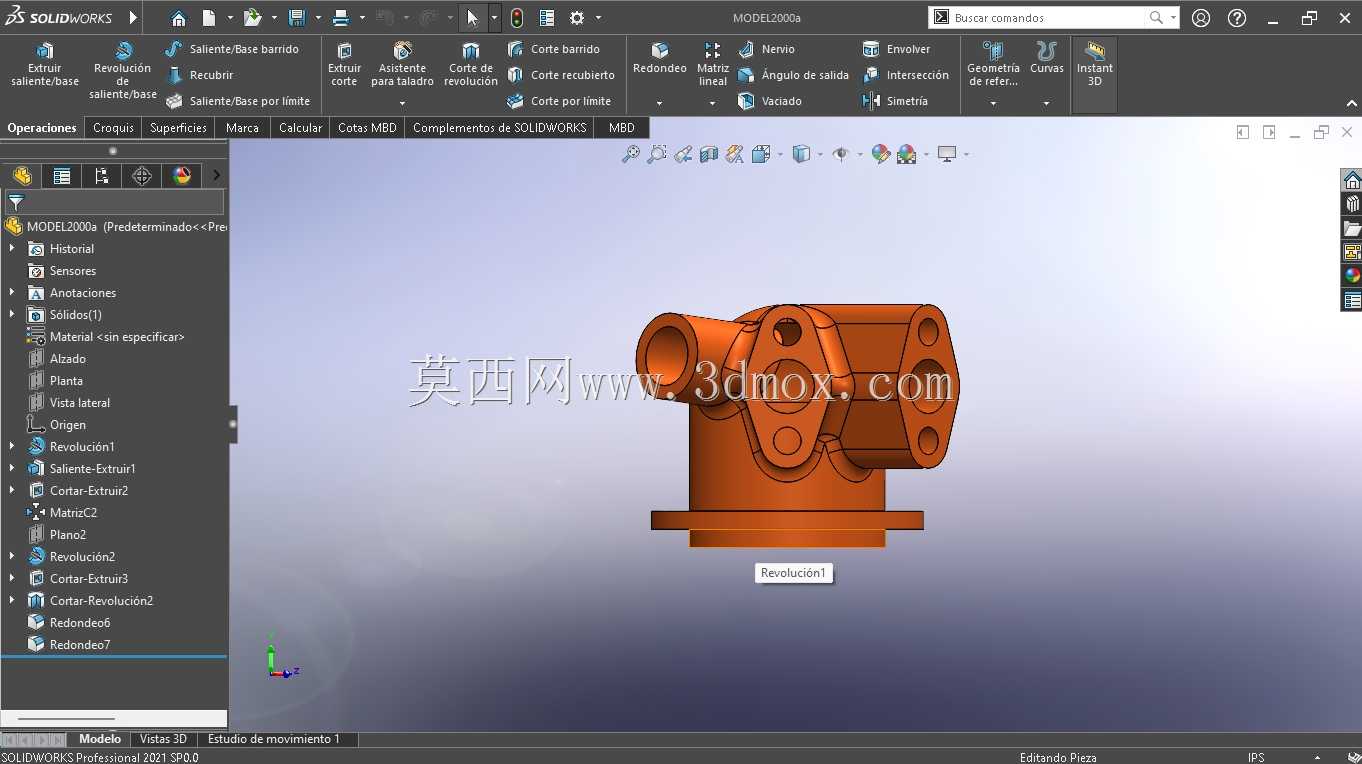
Task: Activate Revolución de saliente/base tool
Action: [123, 71]
